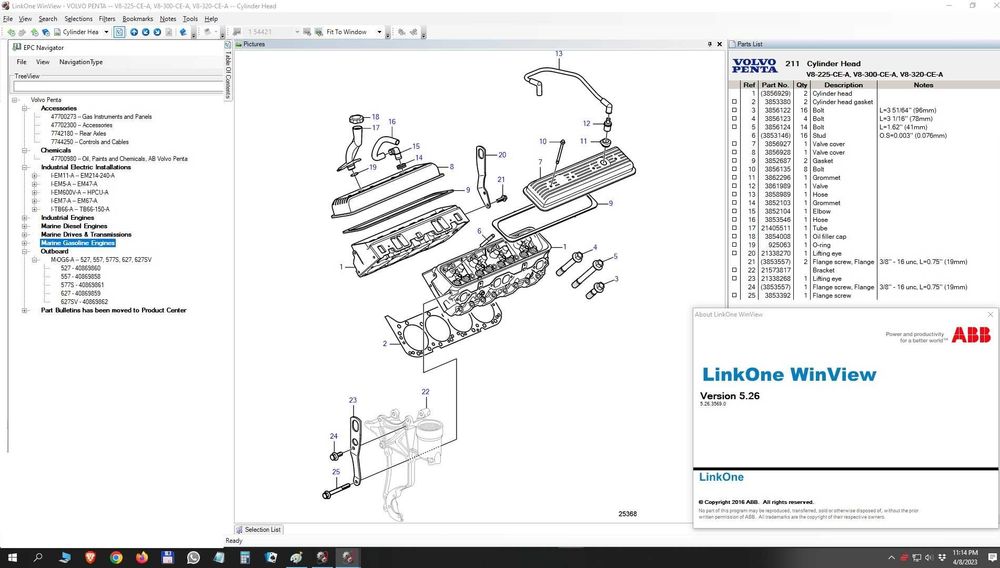Click the blue Next page arrow icon
Viewport: 1000px width, 568px height.
pyautogui.click(x=157, y=32)
